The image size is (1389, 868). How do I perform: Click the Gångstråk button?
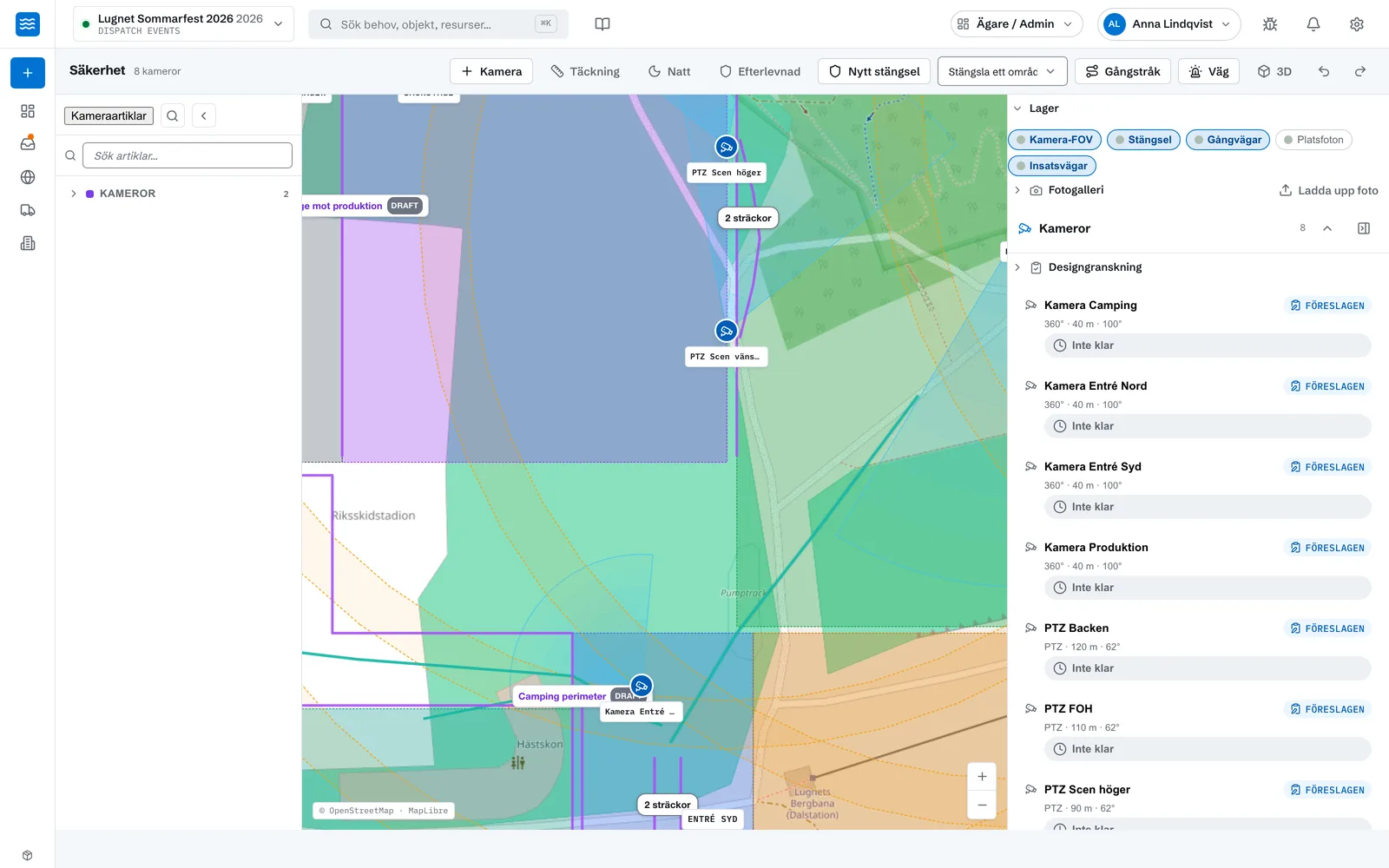click(x=1122, y=71)
